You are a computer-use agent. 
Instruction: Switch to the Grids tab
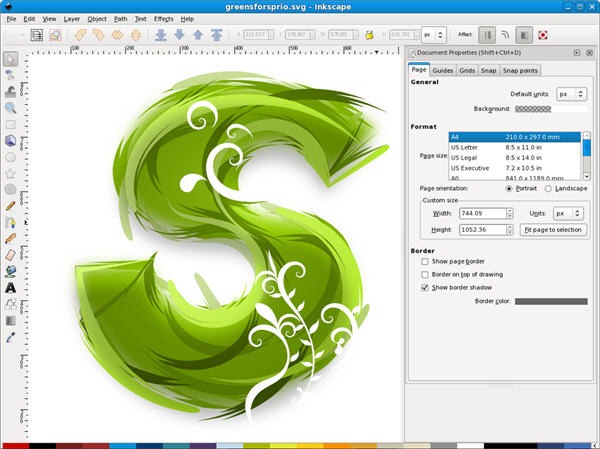[467, 70]
